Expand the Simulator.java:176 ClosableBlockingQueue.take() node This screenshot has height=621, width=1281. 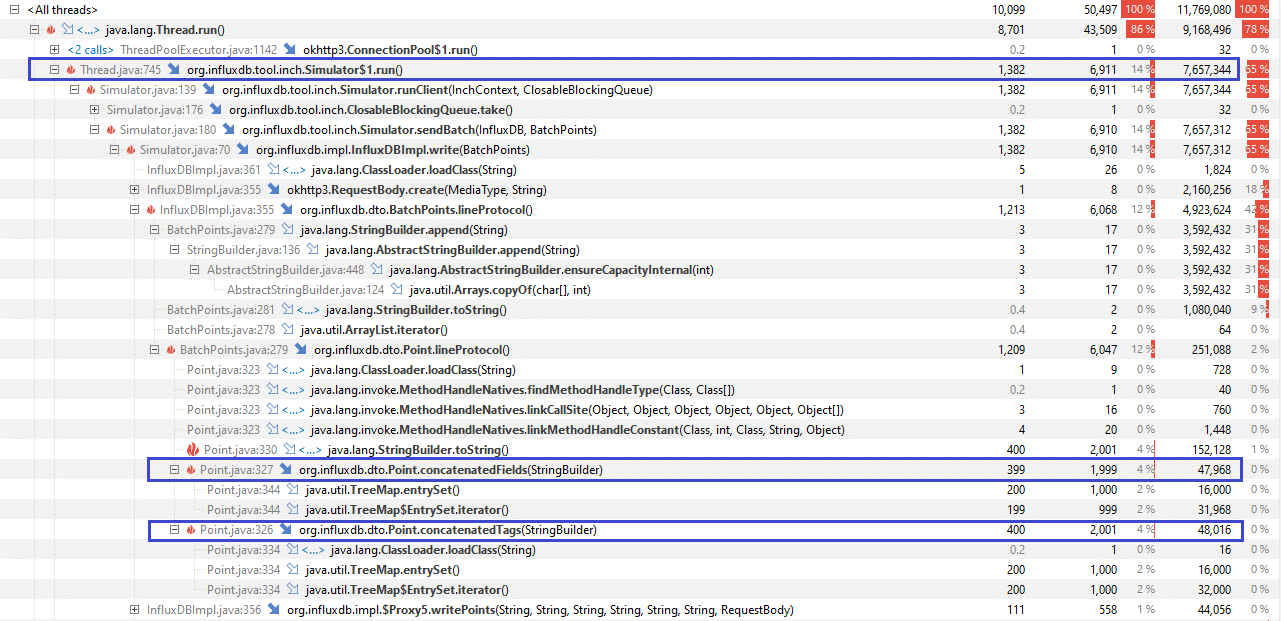pyautogui.click(x=95, y=110)
